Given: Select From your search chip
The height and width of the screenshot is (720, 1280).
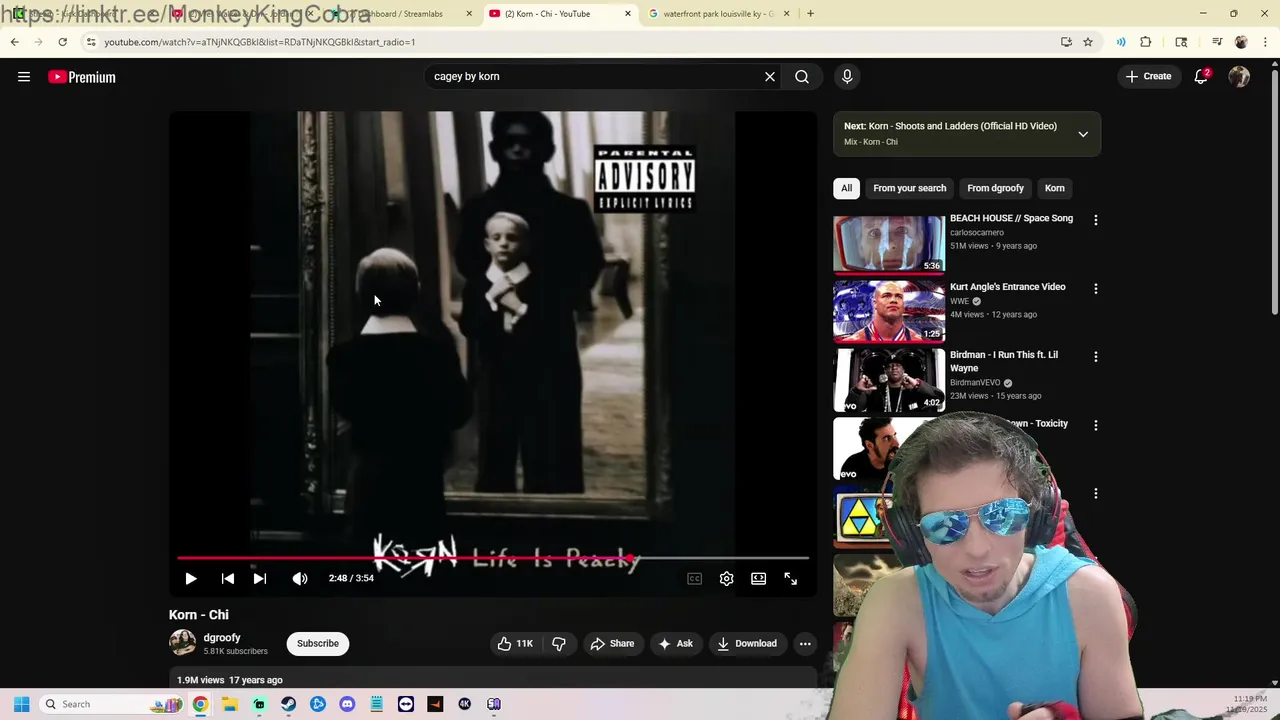Looking at the screenshot, I should pyautogui.click(x=909, y=188).
